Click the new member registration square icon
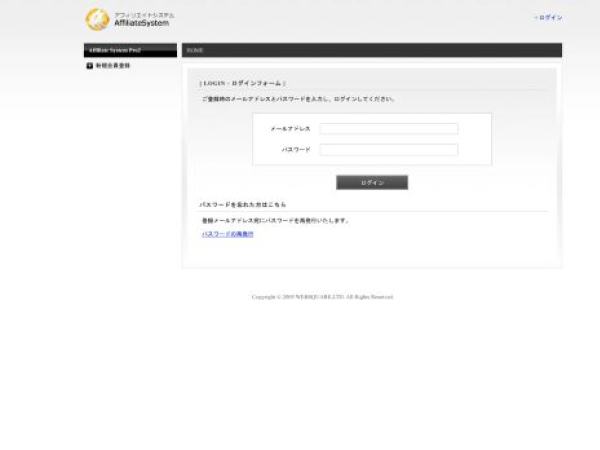This screenshot has width=600, height=450. click(x=90, y=66)
